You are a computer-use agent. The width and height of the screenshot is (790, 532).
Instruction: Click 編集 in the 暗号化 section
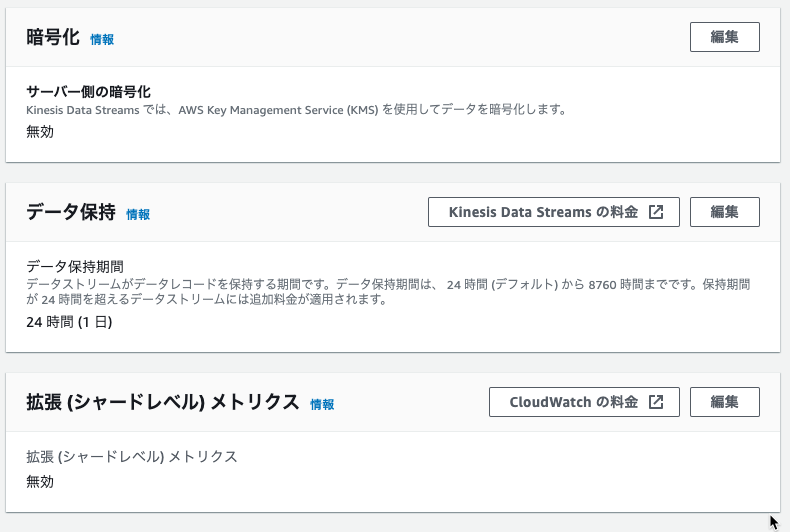(725, 37)
